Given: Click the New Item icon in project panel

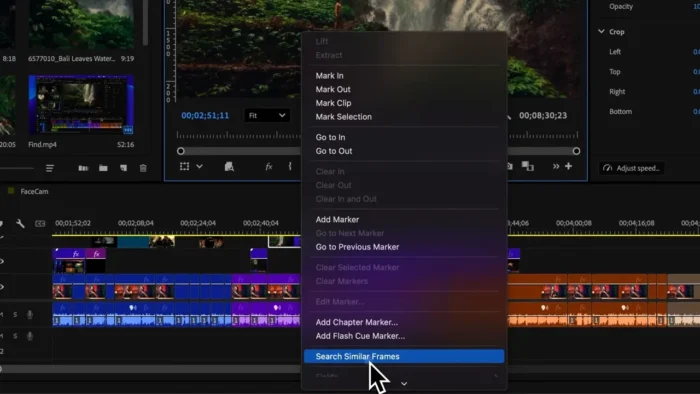Looking at the screenshot, I should pos(123,168).
